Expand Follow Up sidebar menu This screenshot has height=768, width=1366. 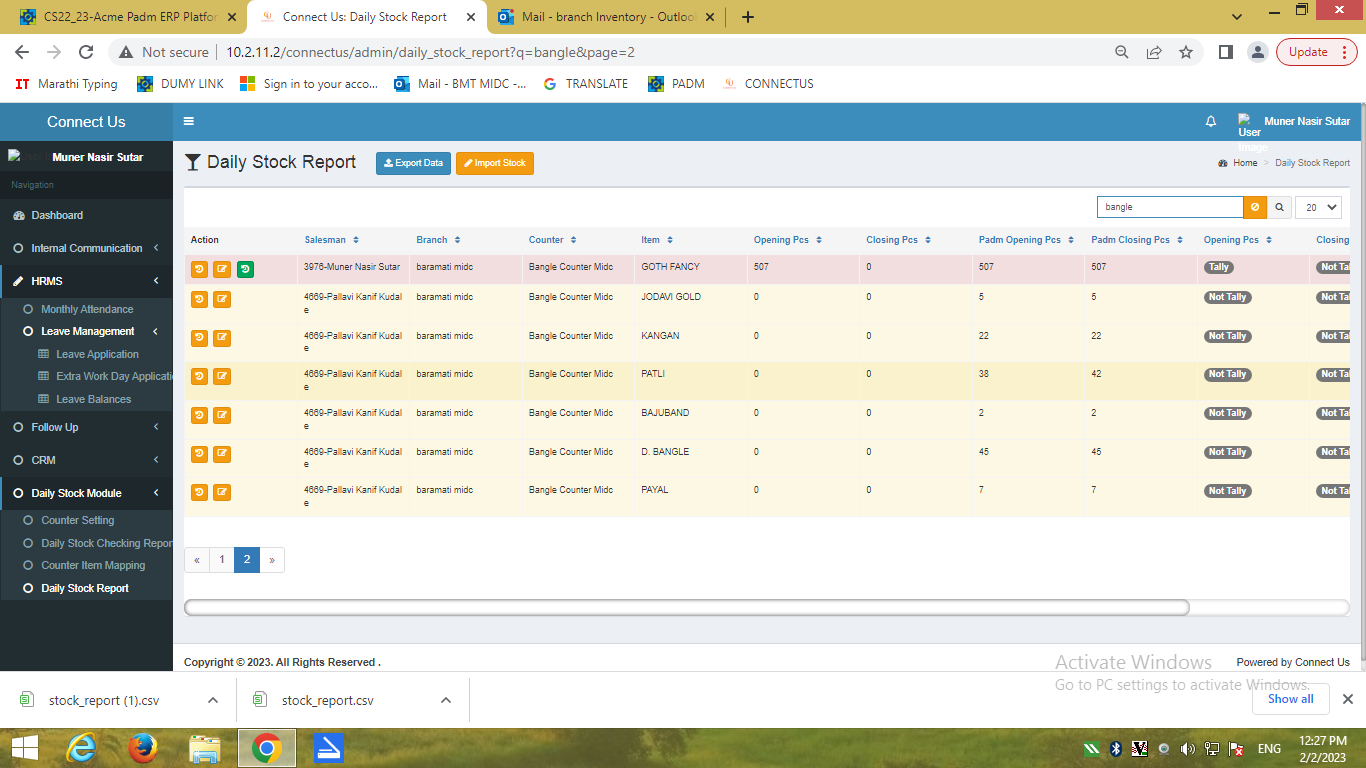click(86, 427)
